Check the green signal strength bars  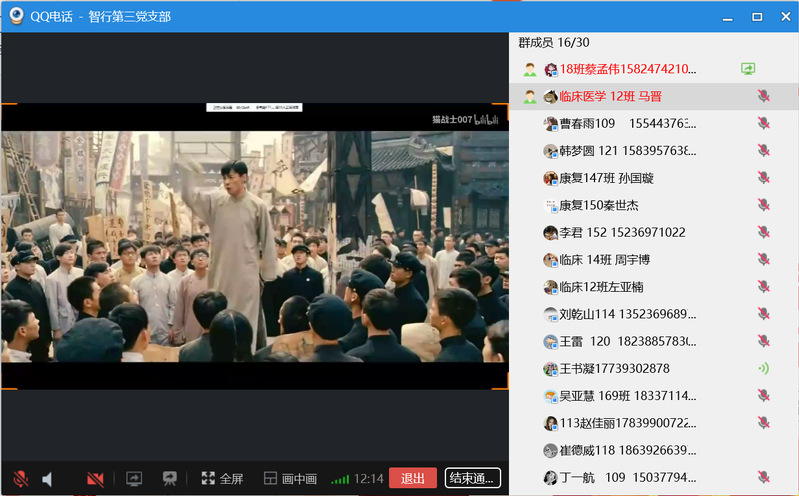(340, 479)
